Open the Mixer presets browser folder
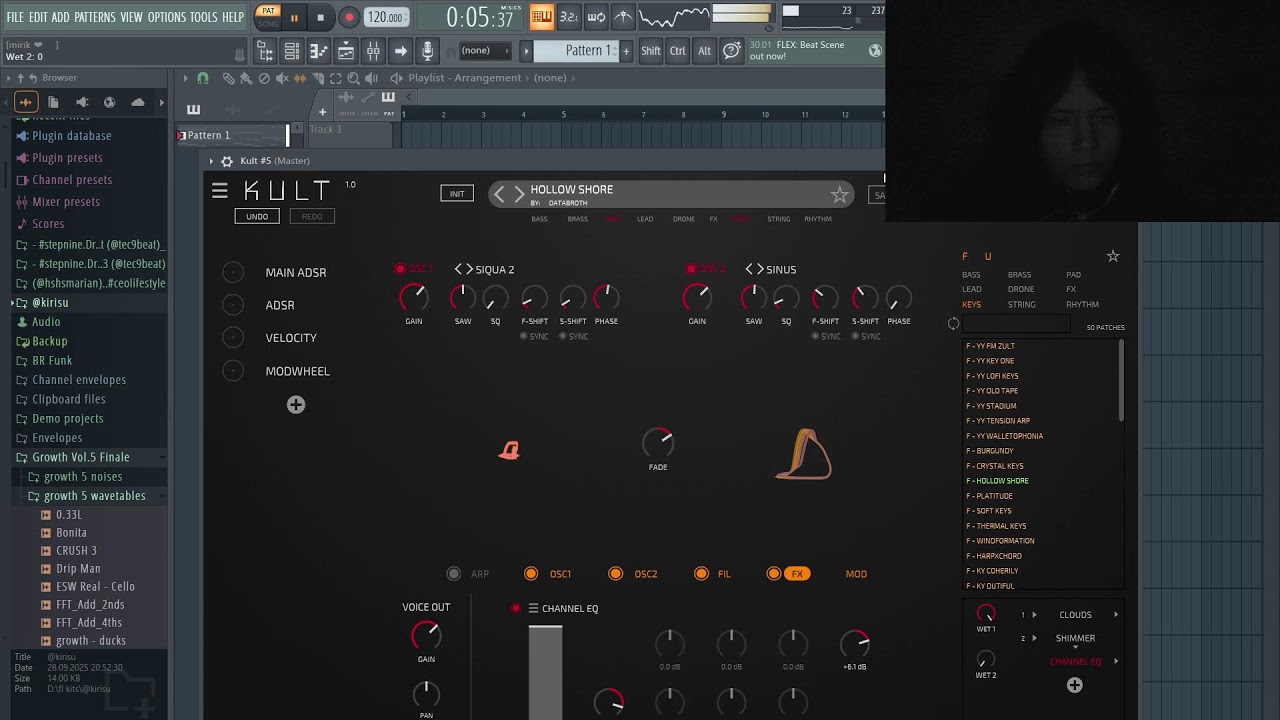 (x=66, y=202)
